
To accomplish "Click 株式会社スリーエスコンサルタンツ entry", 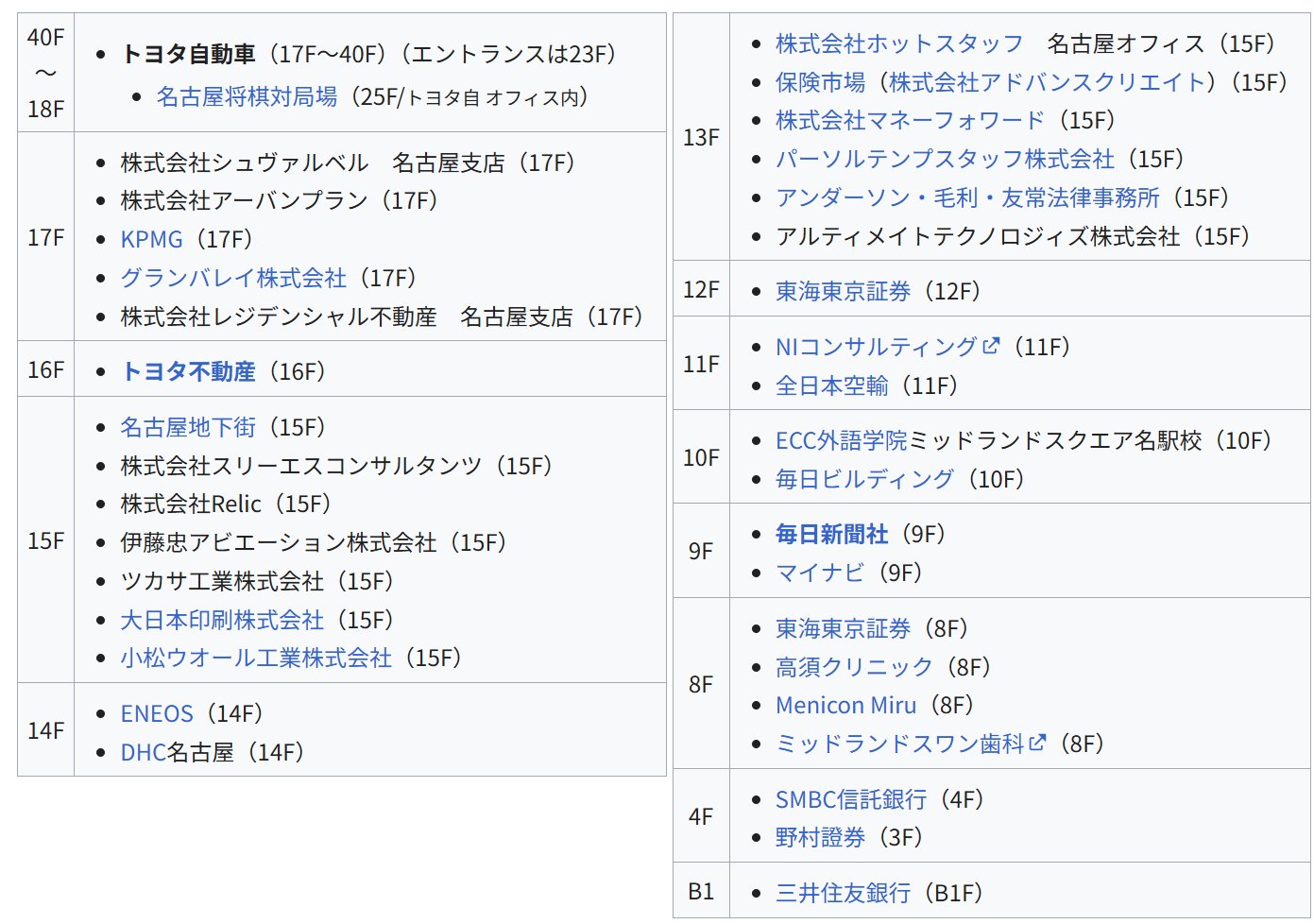I will pyautogui.click(x=335, y=466).
